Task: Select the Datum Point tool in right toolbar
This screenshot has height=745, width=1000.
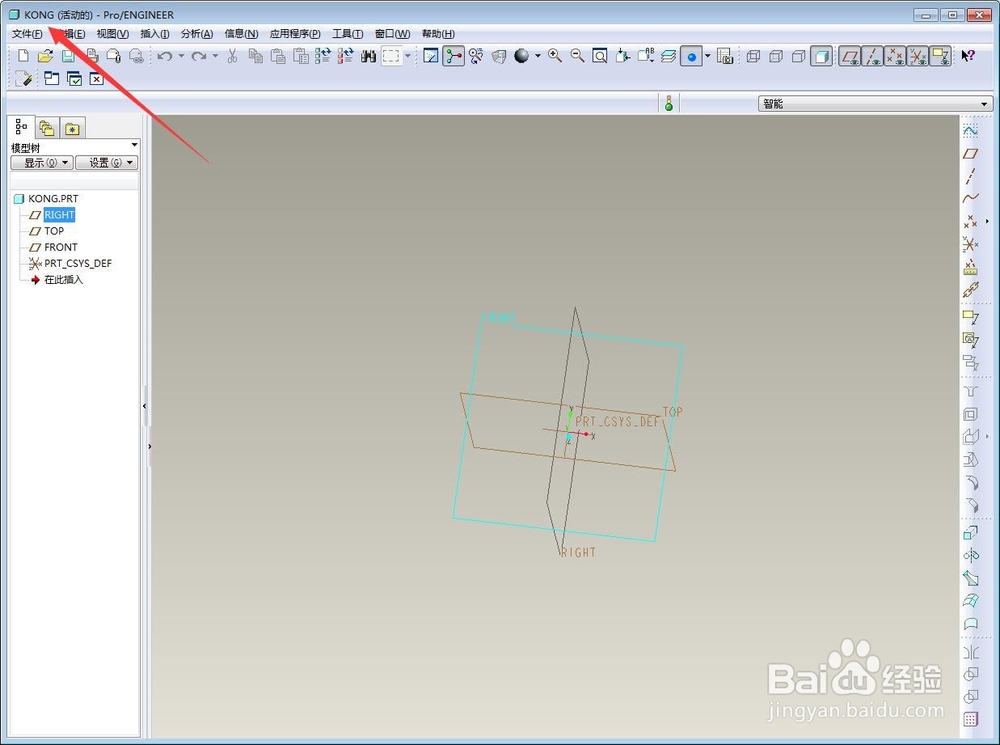Action: coord(970,221)
